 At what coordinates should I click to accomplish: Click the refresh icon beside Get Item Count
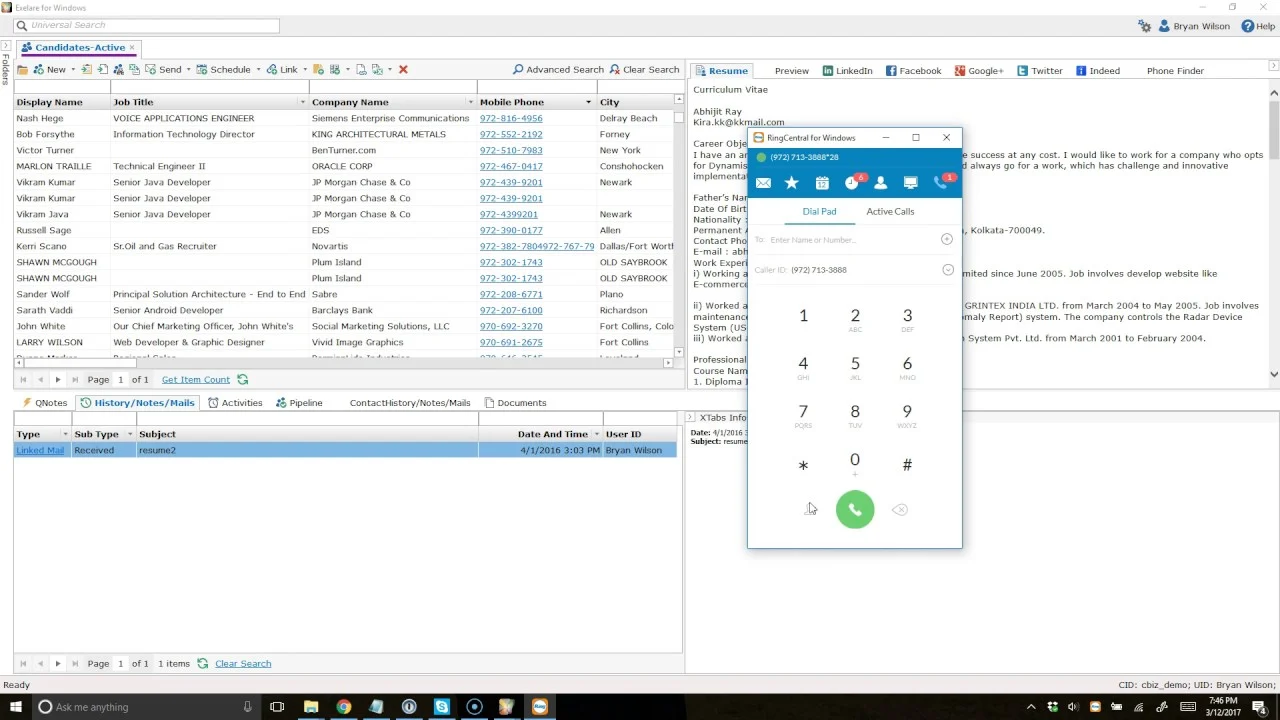242,380
